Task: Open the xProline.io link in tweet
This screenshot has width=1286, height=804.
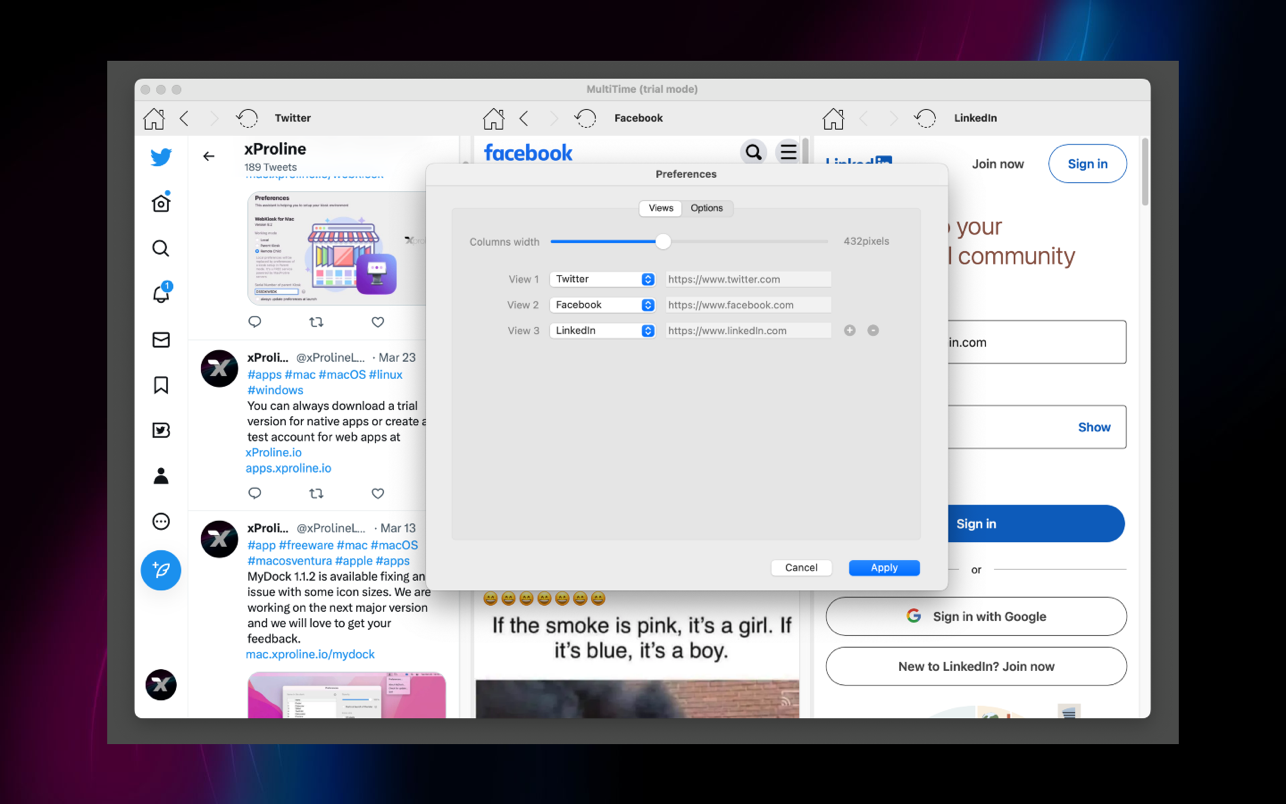Action: 274,452
